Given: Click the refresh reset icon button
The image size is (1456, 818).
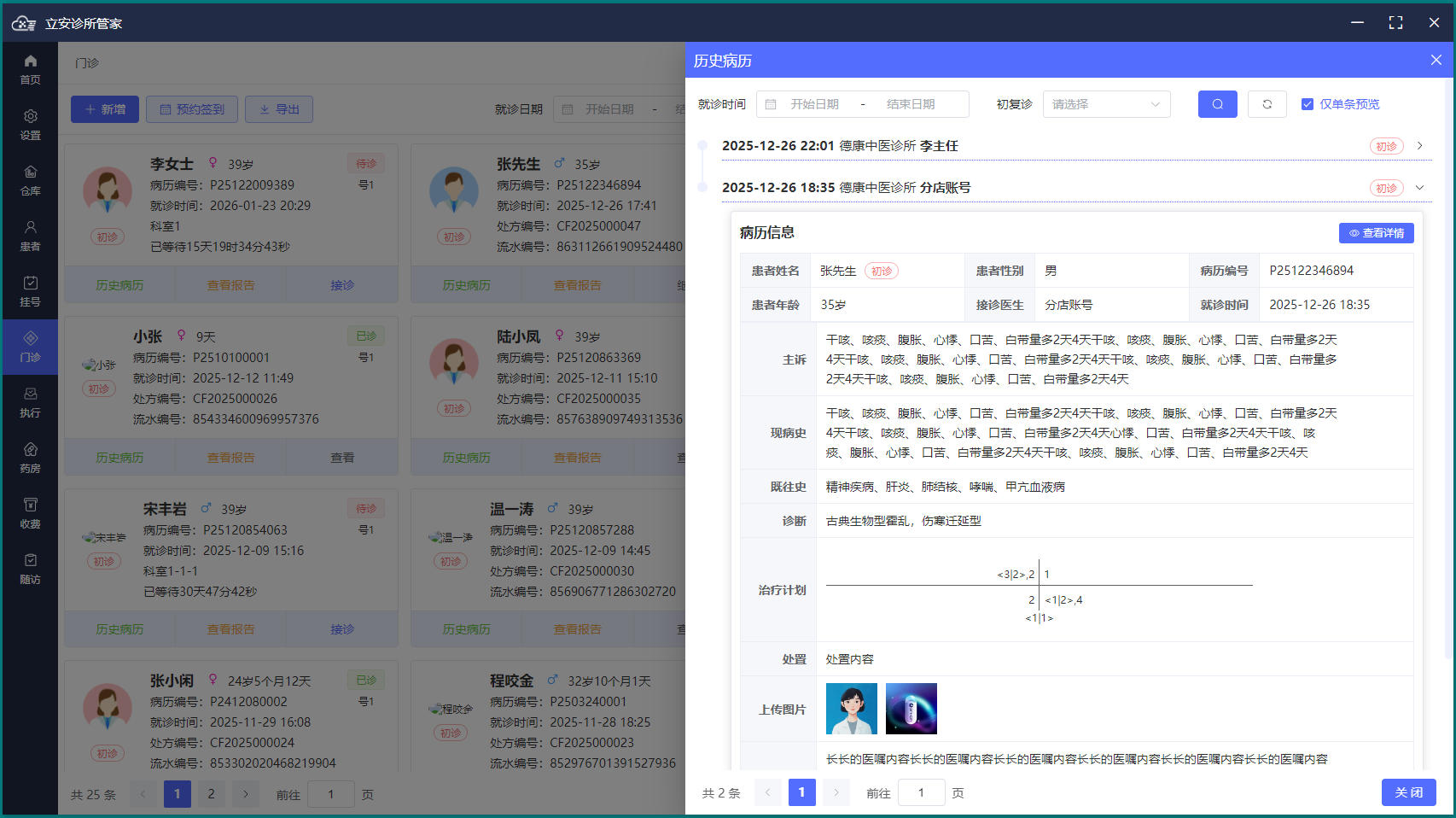Looking at the screenshot, I should click(x=1267, y=104).
